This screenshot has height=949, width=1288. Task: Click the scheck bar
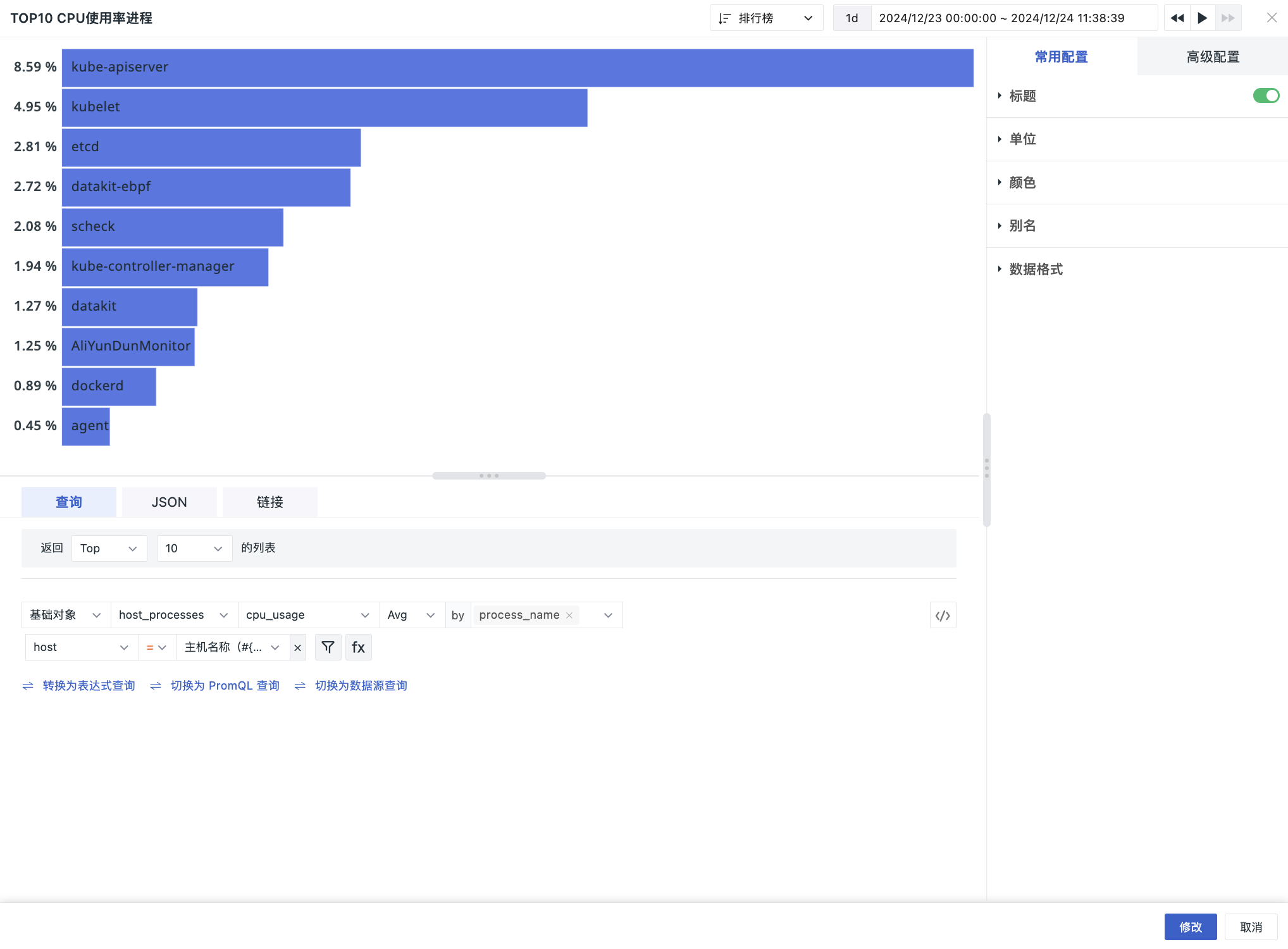173,227
